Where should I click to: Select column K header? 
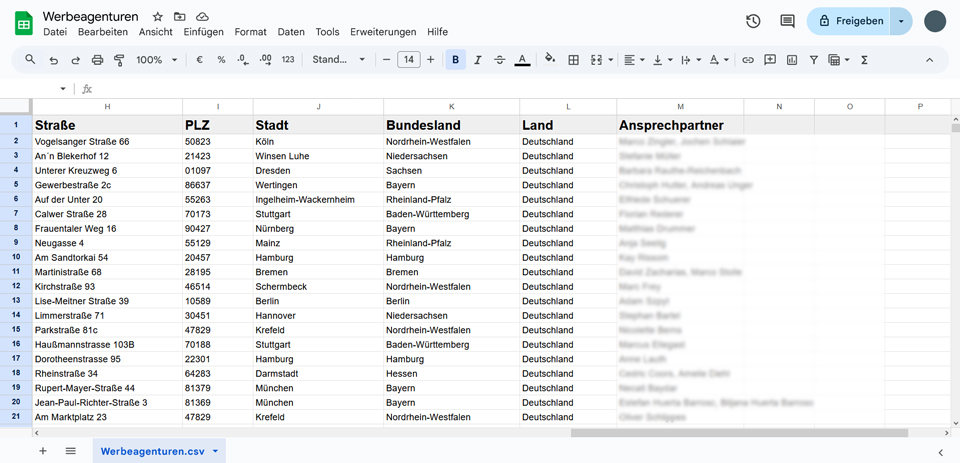coord(451,107)
